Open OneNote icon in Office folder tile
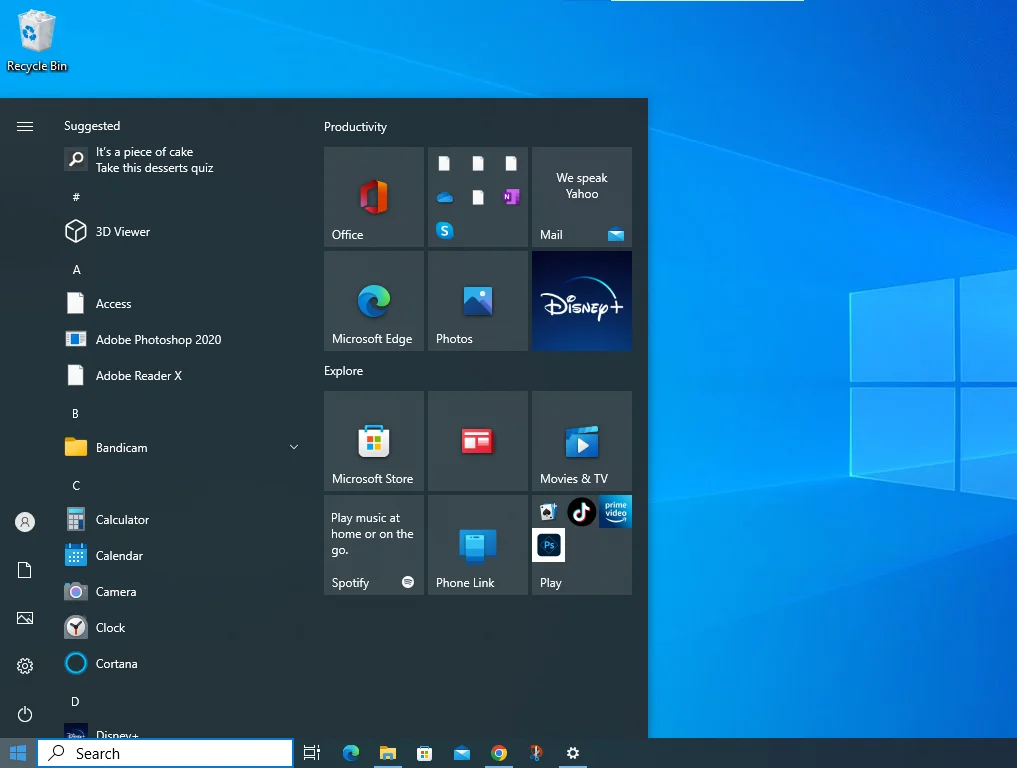The height and width of the screenshot is (768, 1017). click(x=511, y=197)
